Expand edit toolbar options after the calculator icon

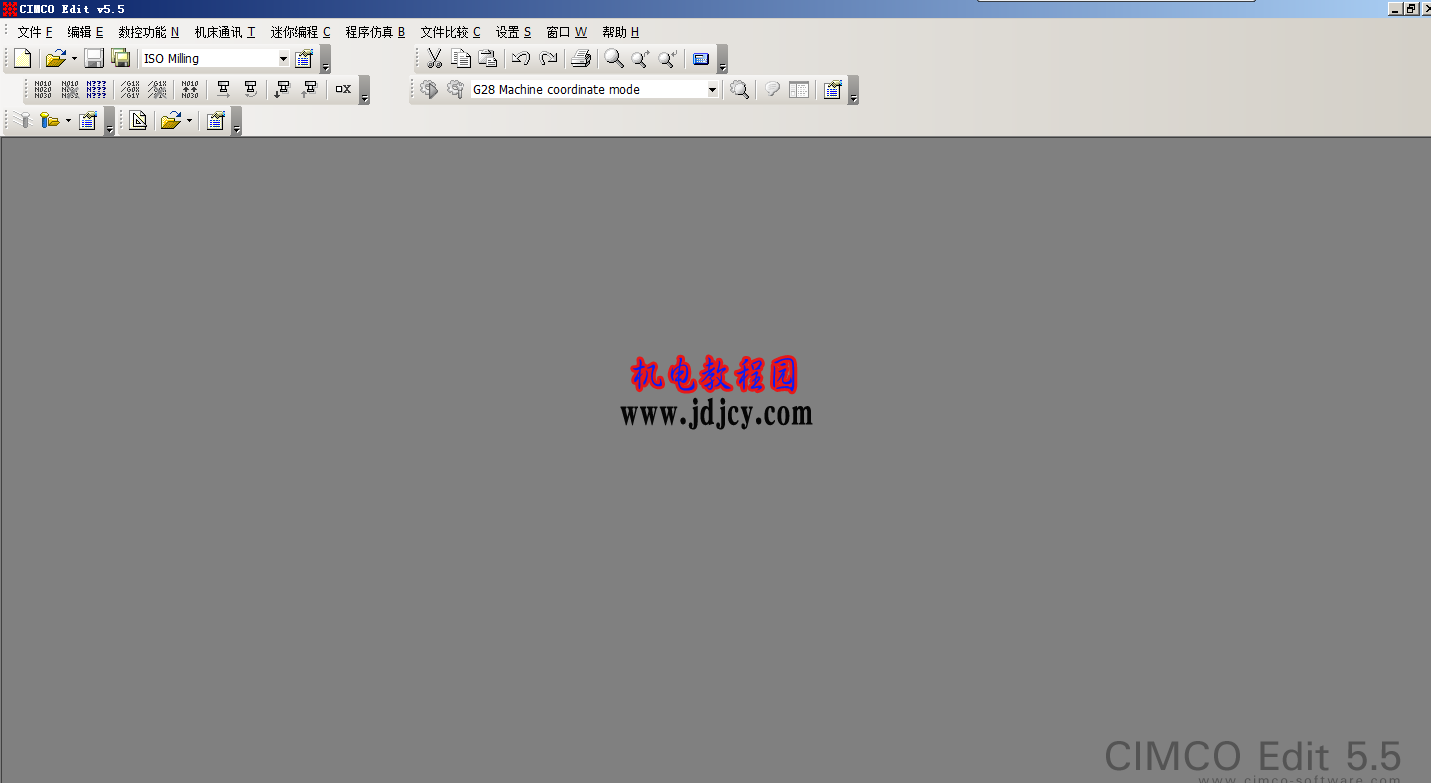[722, 60]
